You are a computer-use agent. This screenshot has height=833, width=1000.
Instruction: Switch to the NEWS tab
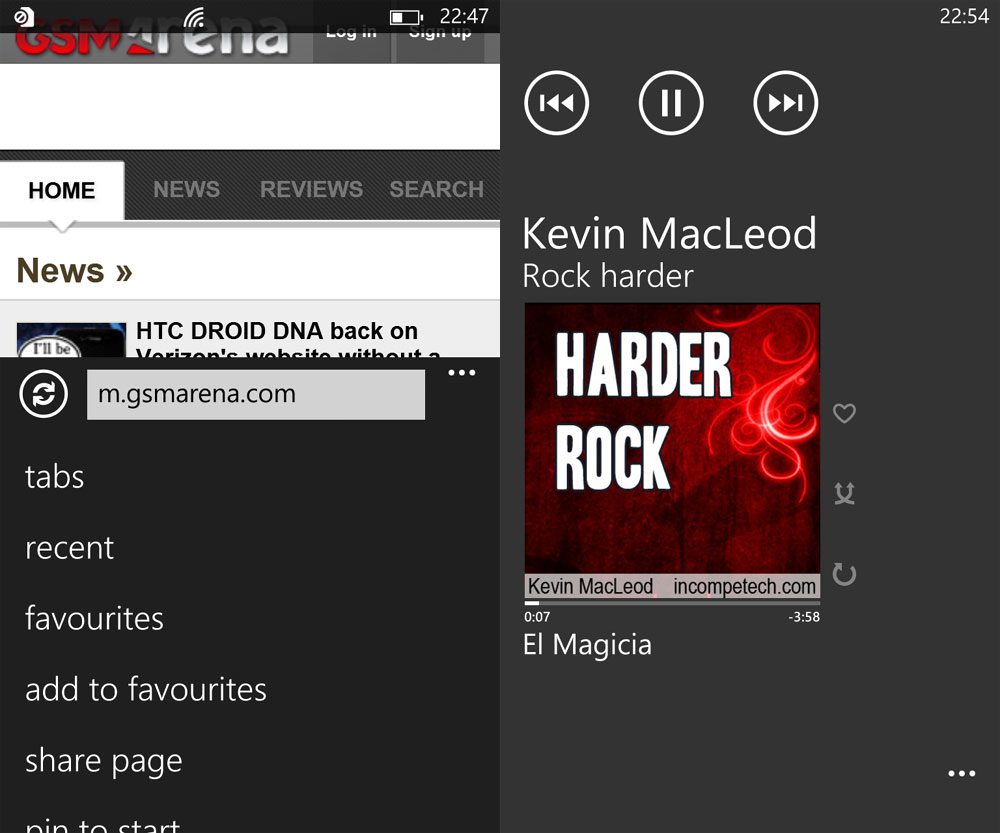(x=186, y=189)
